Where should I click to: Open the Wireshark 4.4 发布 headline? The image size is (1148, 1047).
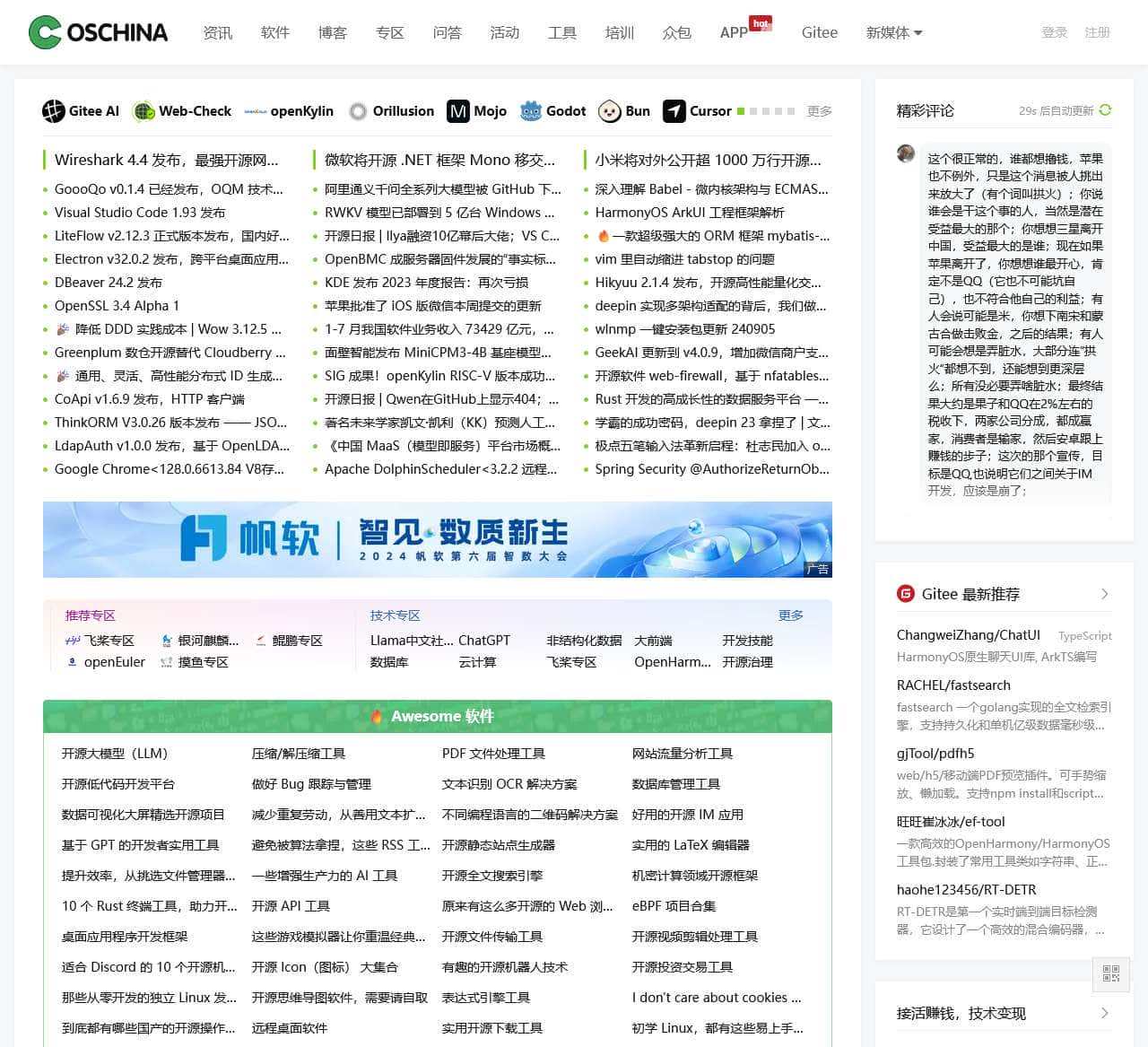pos(167,160)
